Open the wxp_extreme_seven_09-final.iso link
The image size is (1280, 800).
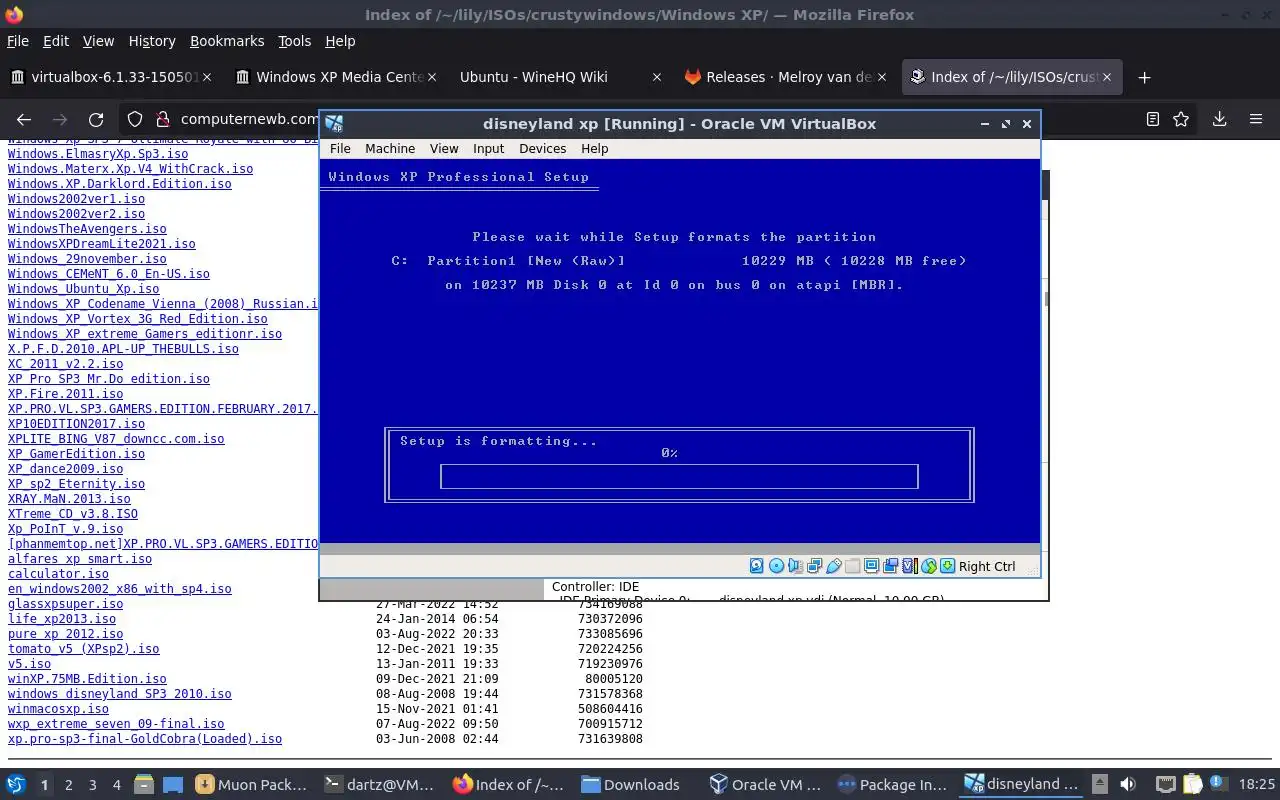116,724
